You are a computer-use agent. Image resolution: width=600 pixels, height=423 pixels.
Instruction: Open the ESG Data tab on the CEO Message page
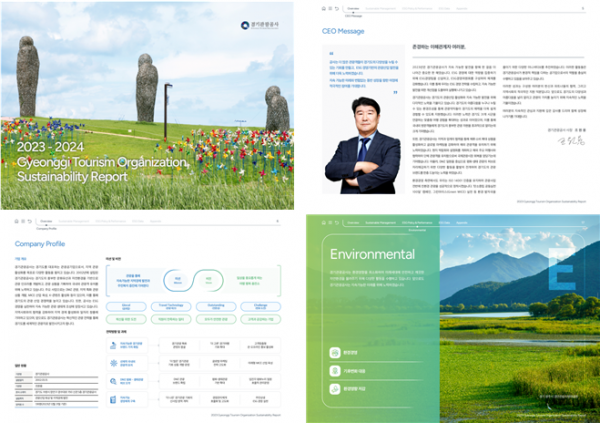click(444, 8)
